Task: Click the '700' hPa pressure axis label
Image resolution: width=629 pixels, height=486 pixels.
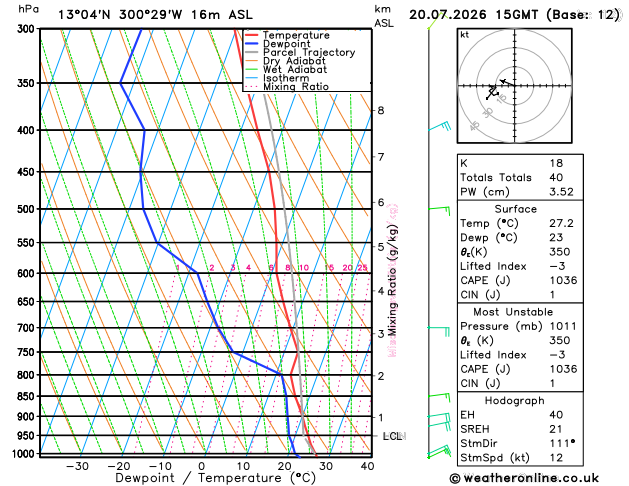Action: click(28, 328)
